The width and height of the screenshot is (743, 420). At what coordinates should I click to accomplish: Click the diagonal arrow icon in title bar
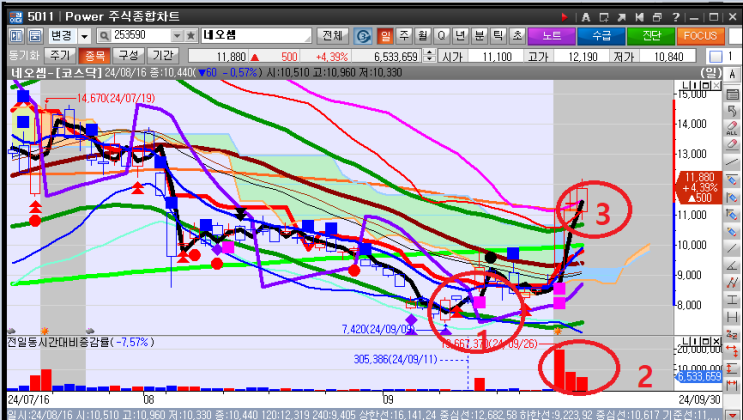(621, 18)
